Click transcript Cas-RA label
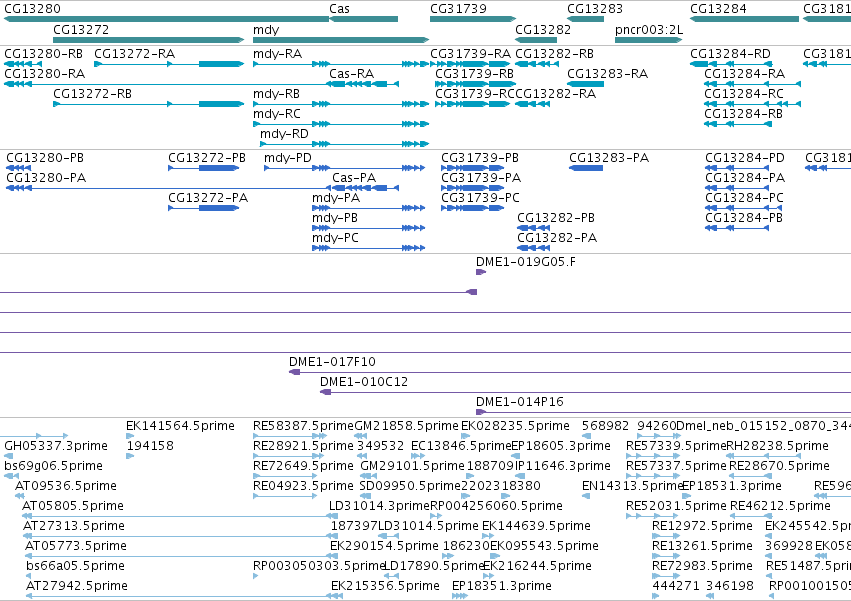 pos(352,74)
